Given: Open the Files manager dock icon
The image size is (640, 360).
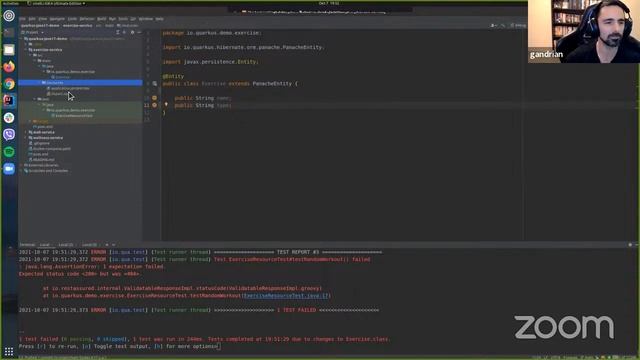Looking at the screenshot, I should [x=9, y=50].
